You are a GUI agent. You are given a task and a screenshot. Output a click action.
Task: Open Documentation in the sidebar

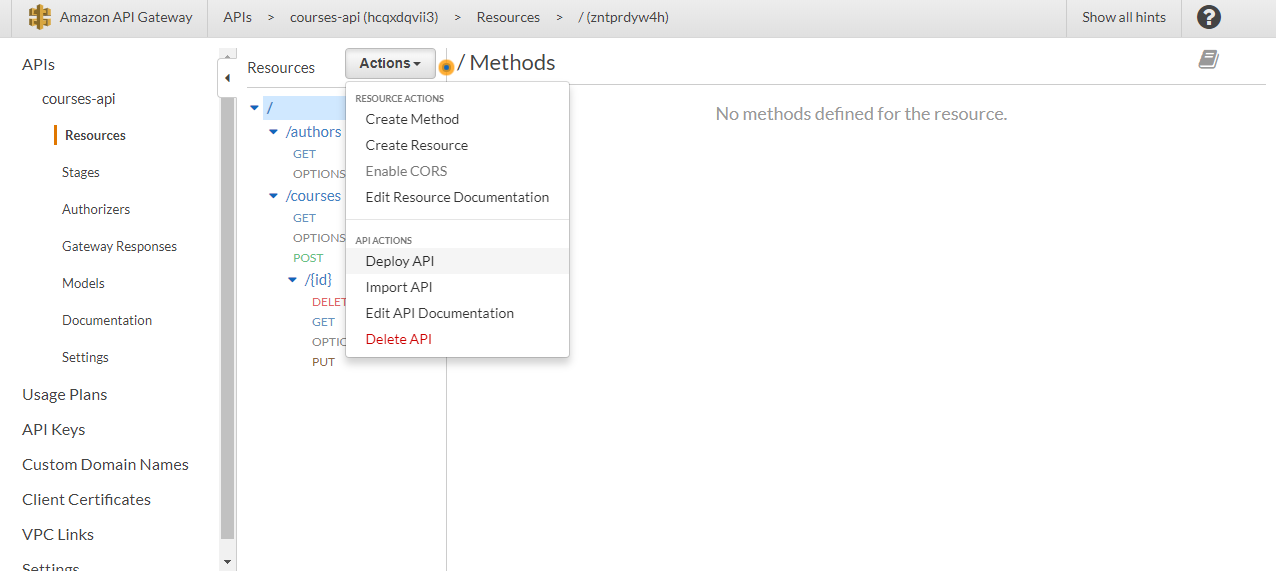click(x=107, y=320)
